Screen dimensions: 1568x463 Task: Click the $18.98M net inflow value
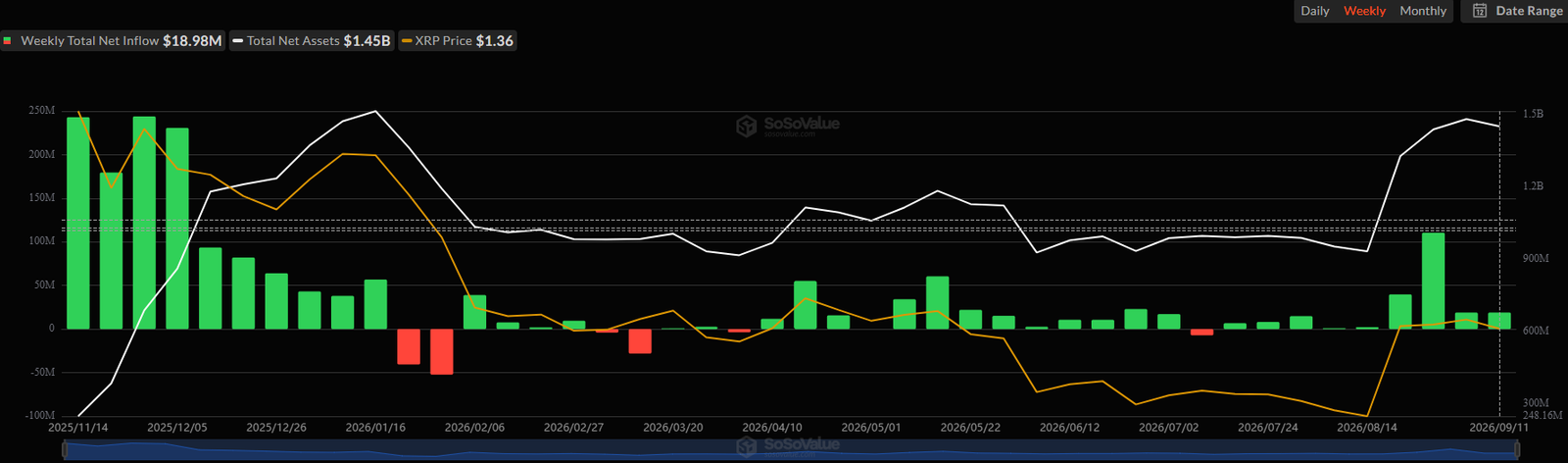(x=192, y=40)
